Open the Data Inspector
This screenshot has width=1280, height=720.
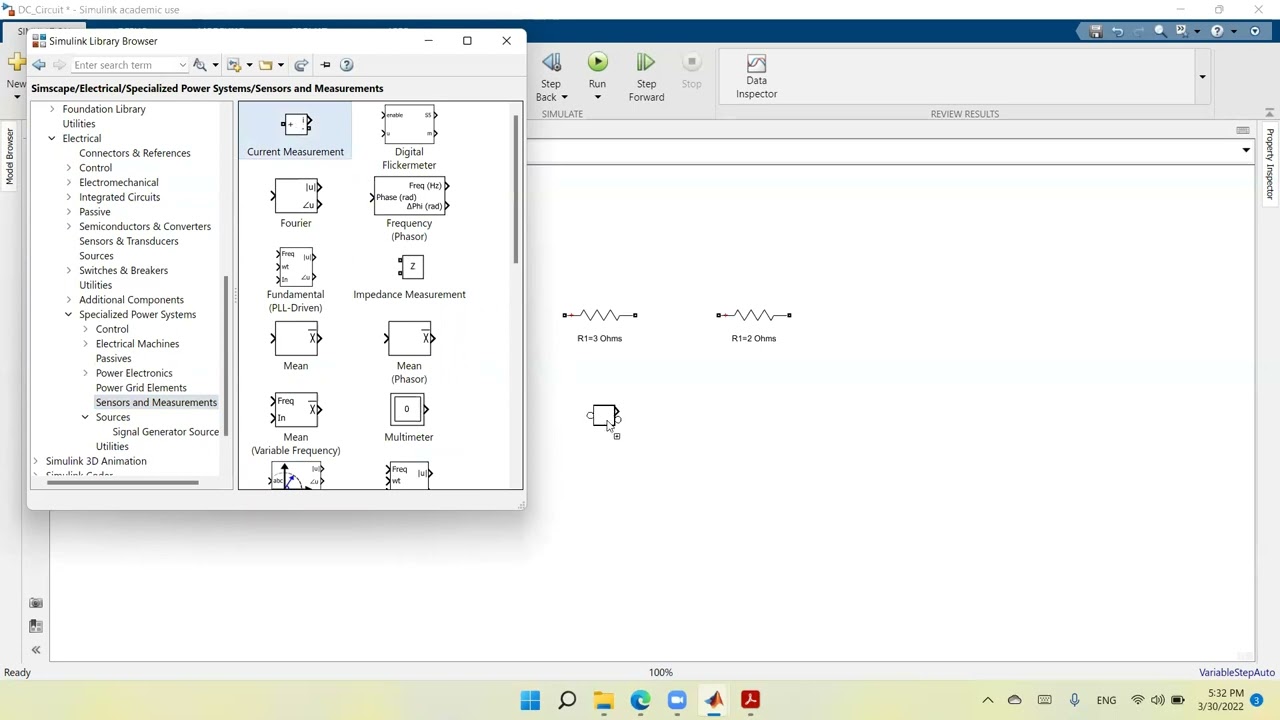click(x=756, y=76)
